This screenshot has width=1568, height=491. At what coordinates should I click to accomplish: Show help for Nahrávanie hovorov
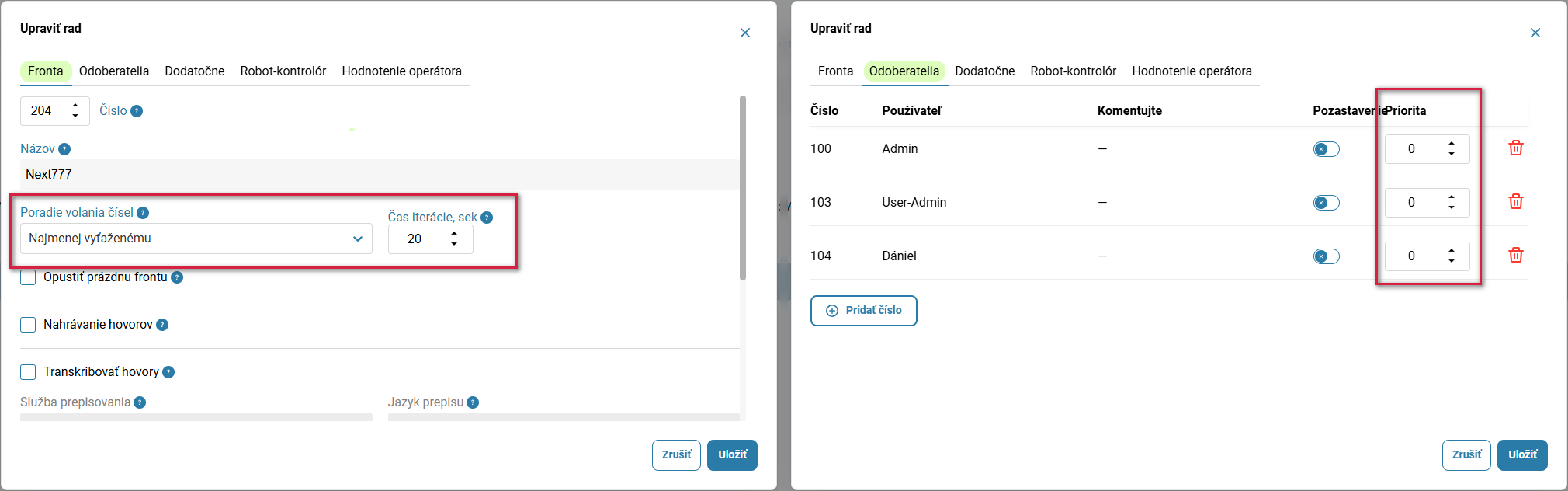[x=162, y=325]
